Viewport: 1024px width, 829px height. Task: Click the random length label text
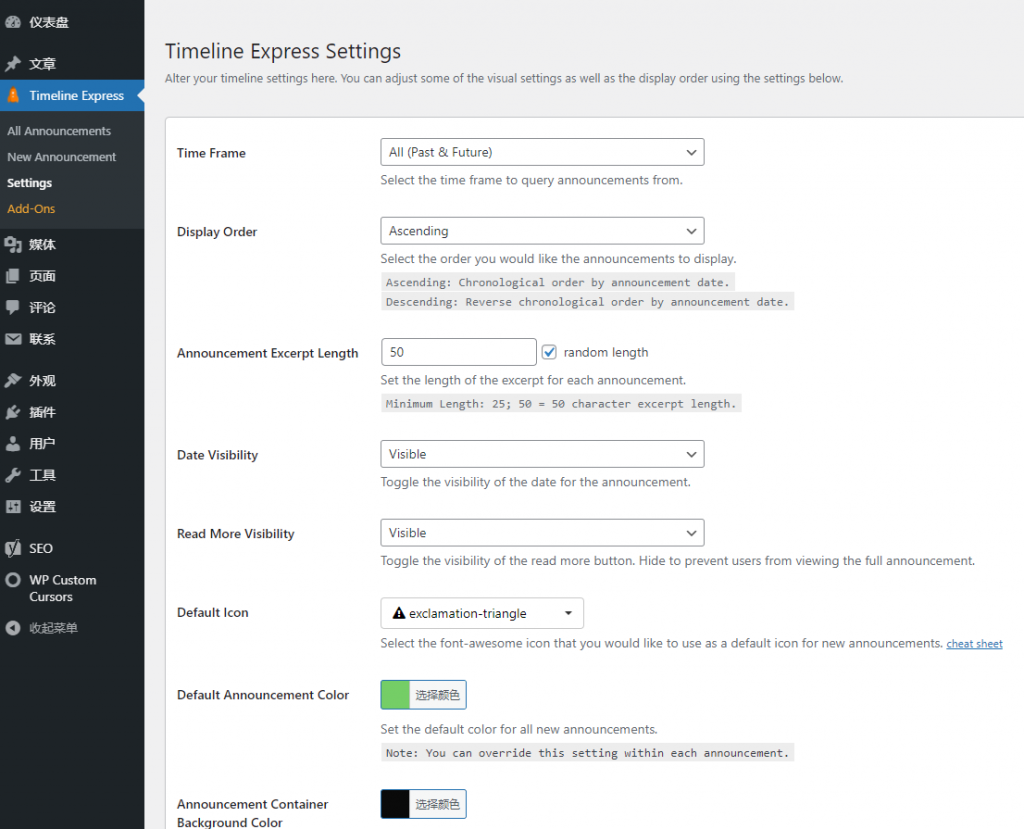tap(605, 353)
